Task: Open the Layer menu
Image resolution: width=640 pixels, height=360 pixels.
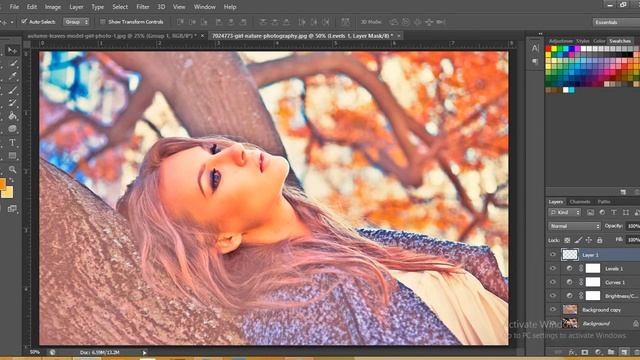Action: pyautogui.click(x=76, y=7)
